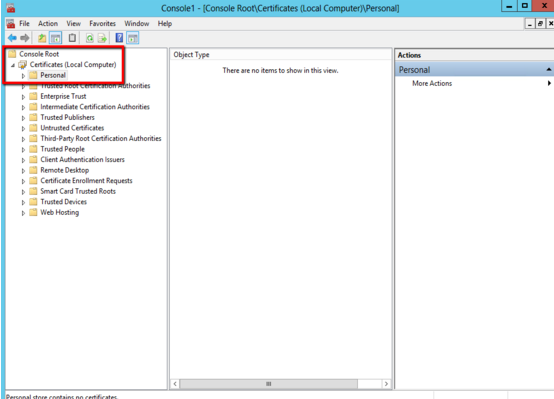Image resolution: width=554 pixels, height=399 pixels.
Task: Collapse the Certificates (Local Computer) node
Action: coord(13,65)
